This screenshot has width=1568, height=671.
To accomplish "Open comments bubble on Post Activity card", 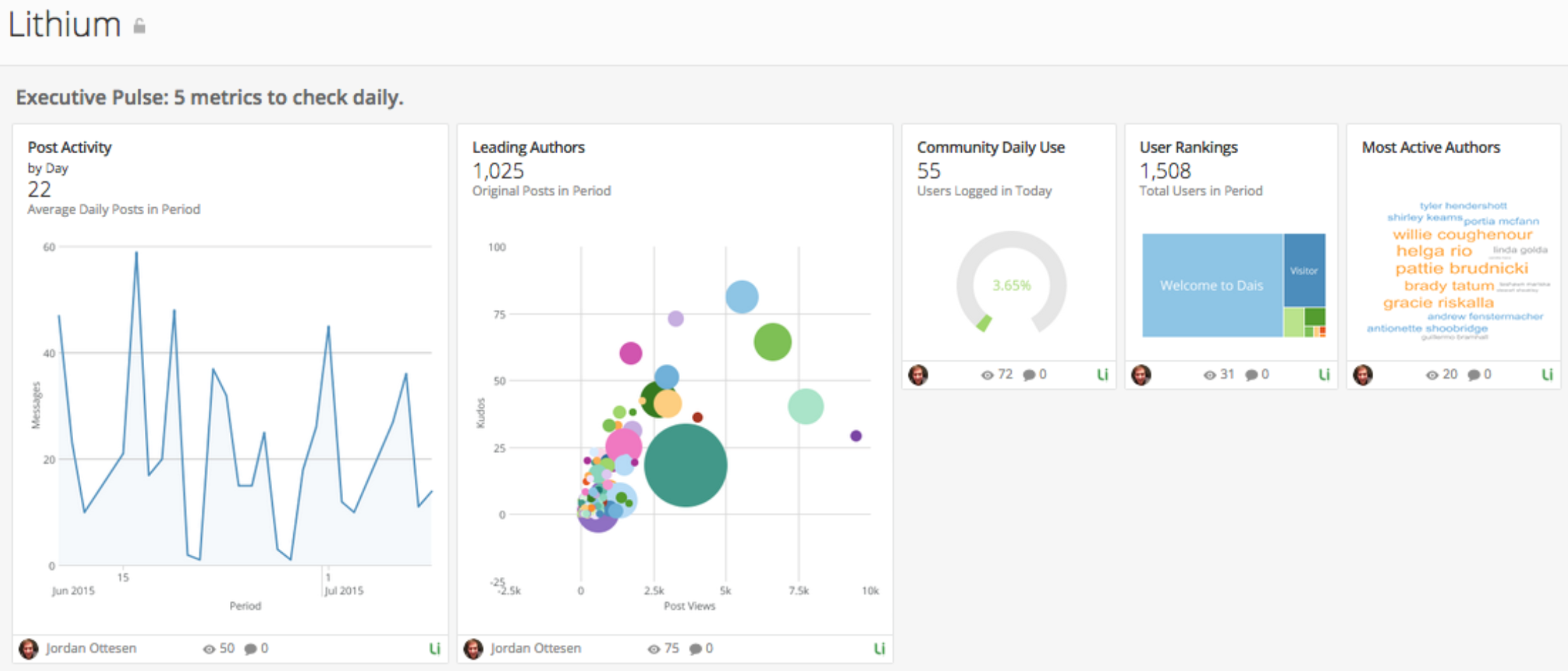I will coord(250,649).
